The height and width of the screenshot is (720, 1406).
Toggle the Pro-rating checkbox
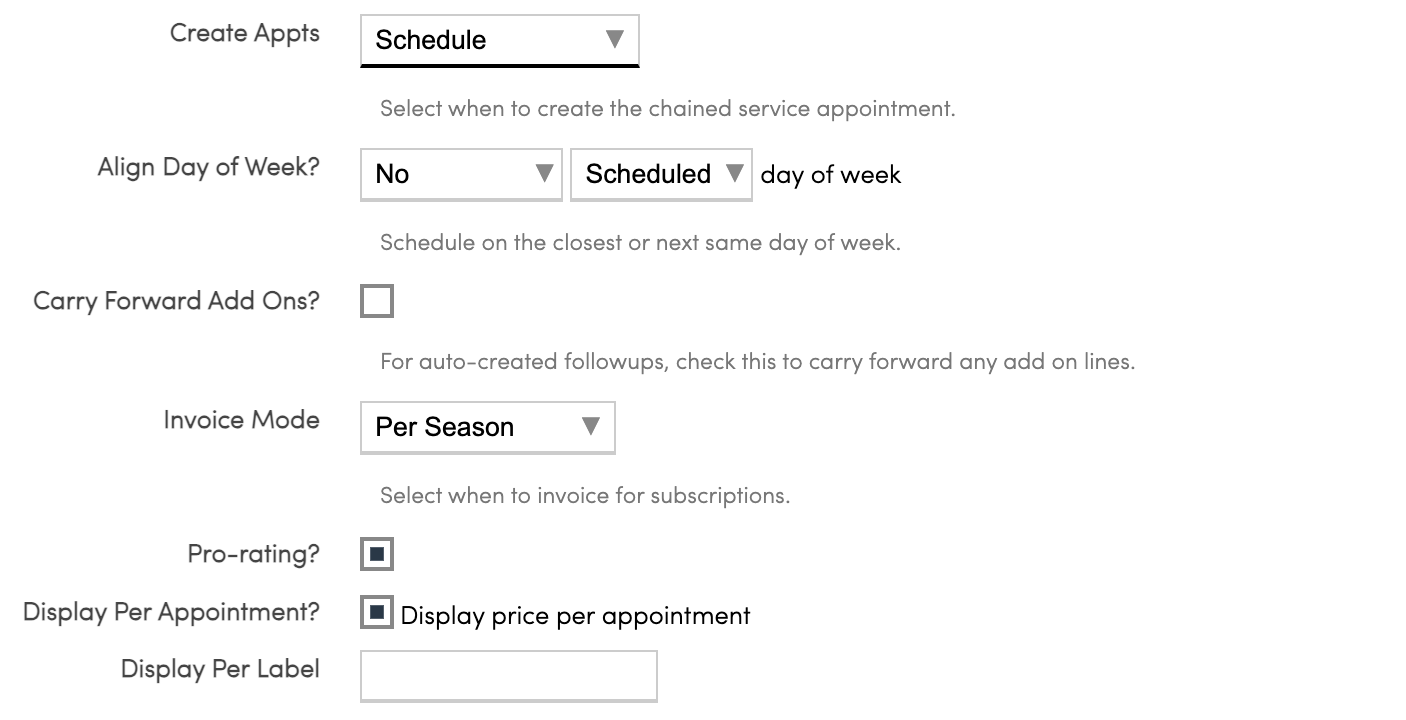(377, 554)
